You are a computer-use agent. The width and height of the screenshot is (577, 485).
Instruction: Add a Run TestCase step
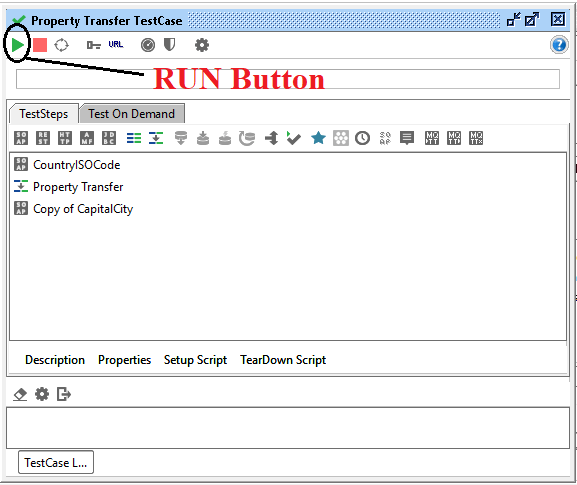[294, 138]
